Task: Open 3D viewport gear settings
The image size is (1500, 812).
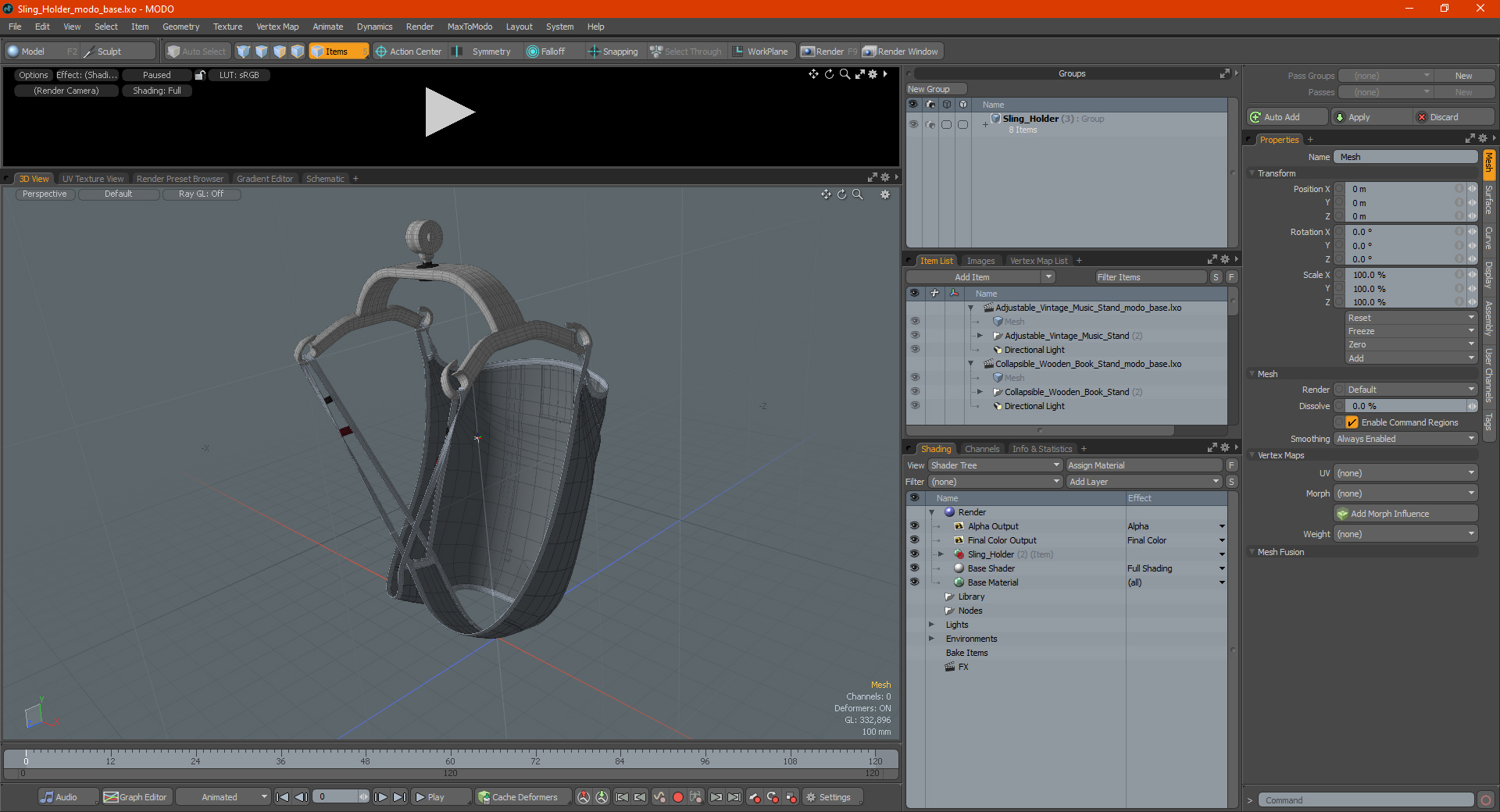Action: click(885, 194)
